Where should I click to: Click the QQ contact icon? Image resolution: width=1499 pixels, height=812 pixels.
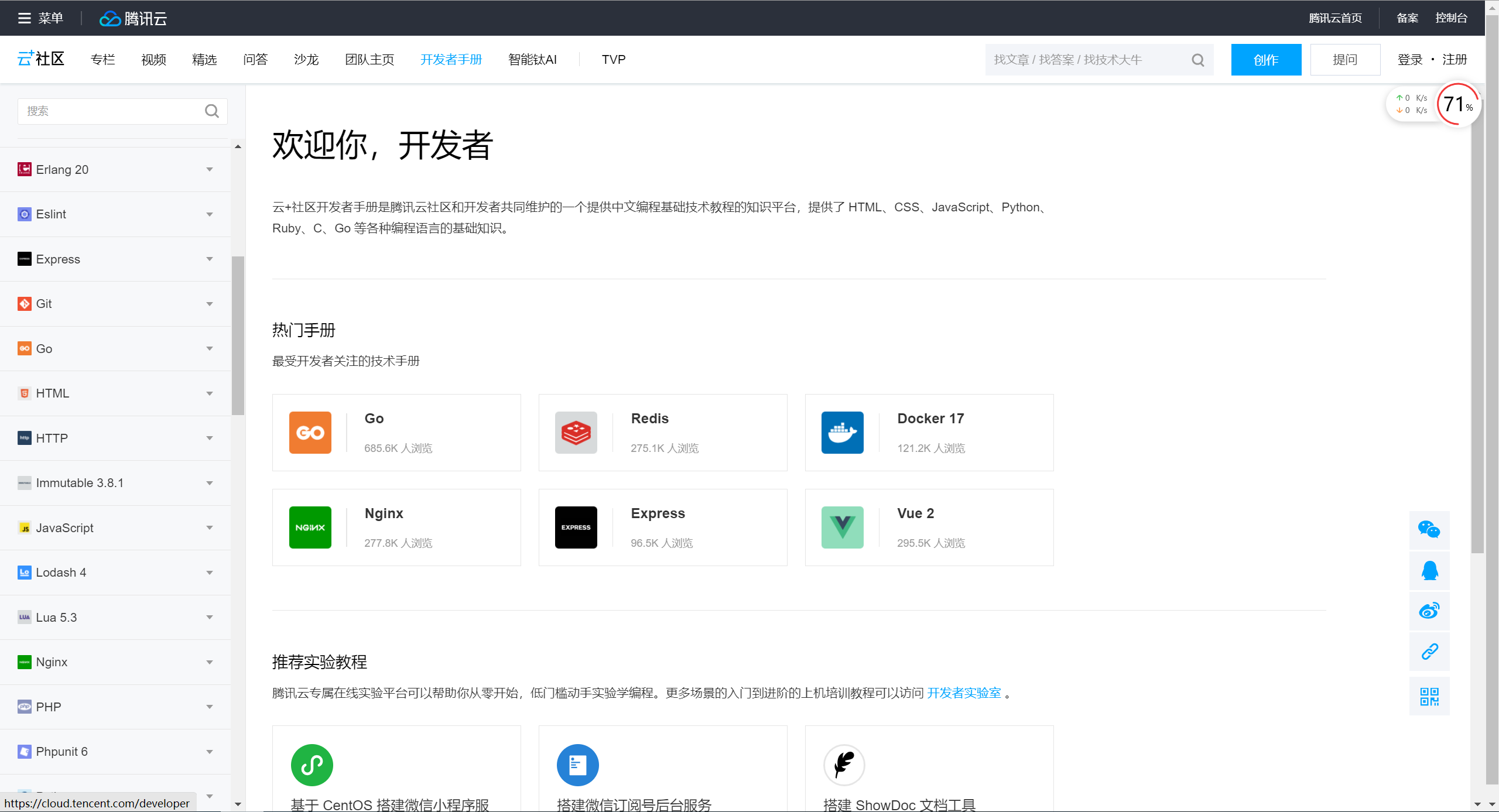1430,571
